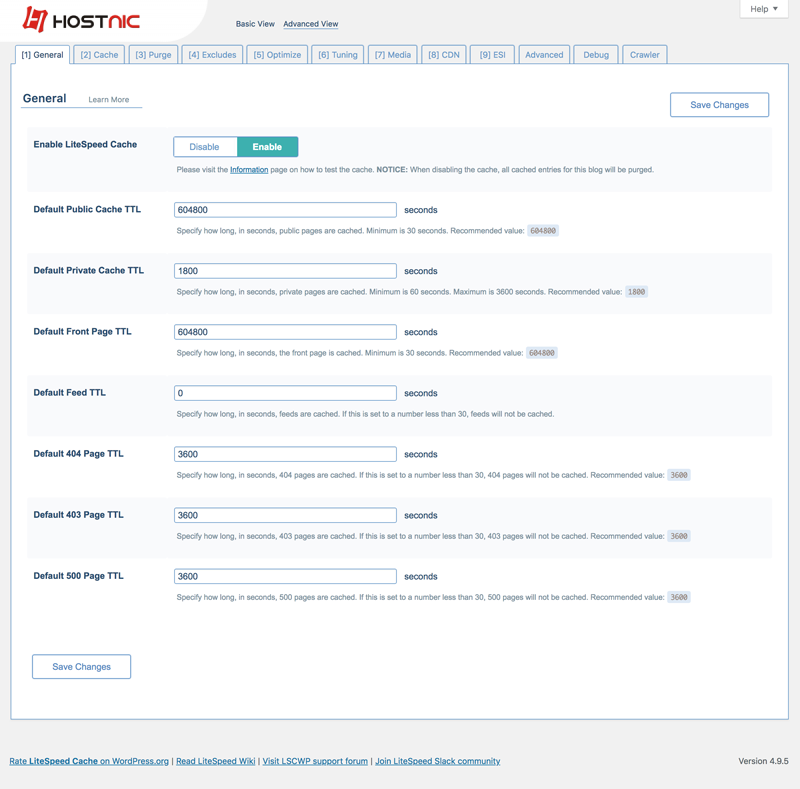This screenshot has height=789, width=800.
Task: Click recommended value 3600 for 404 Page
Action: pyautogui.click(x=679, y=475)
